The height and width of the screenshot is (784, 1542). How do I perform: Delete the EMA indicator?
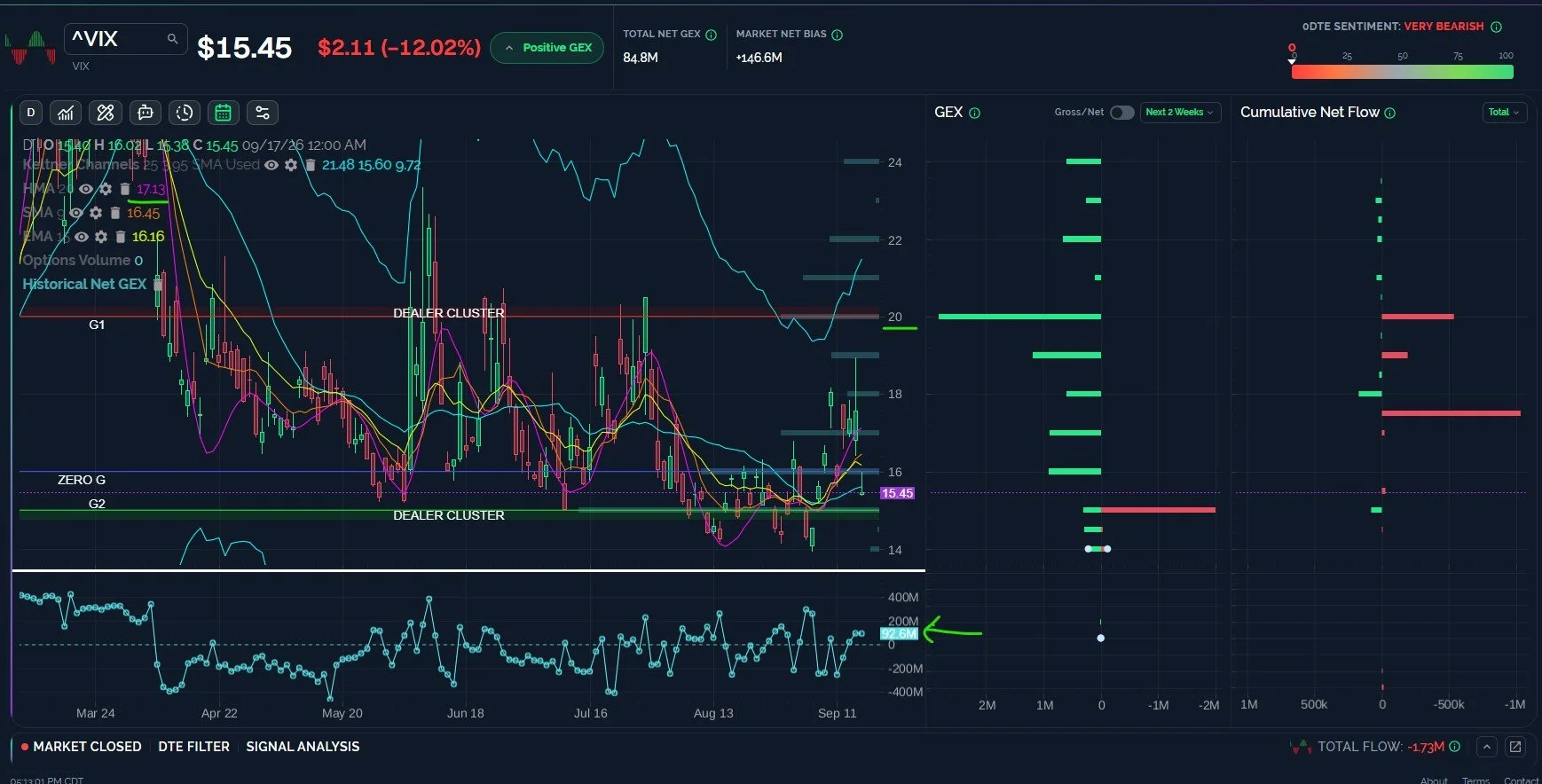point(121,237)
